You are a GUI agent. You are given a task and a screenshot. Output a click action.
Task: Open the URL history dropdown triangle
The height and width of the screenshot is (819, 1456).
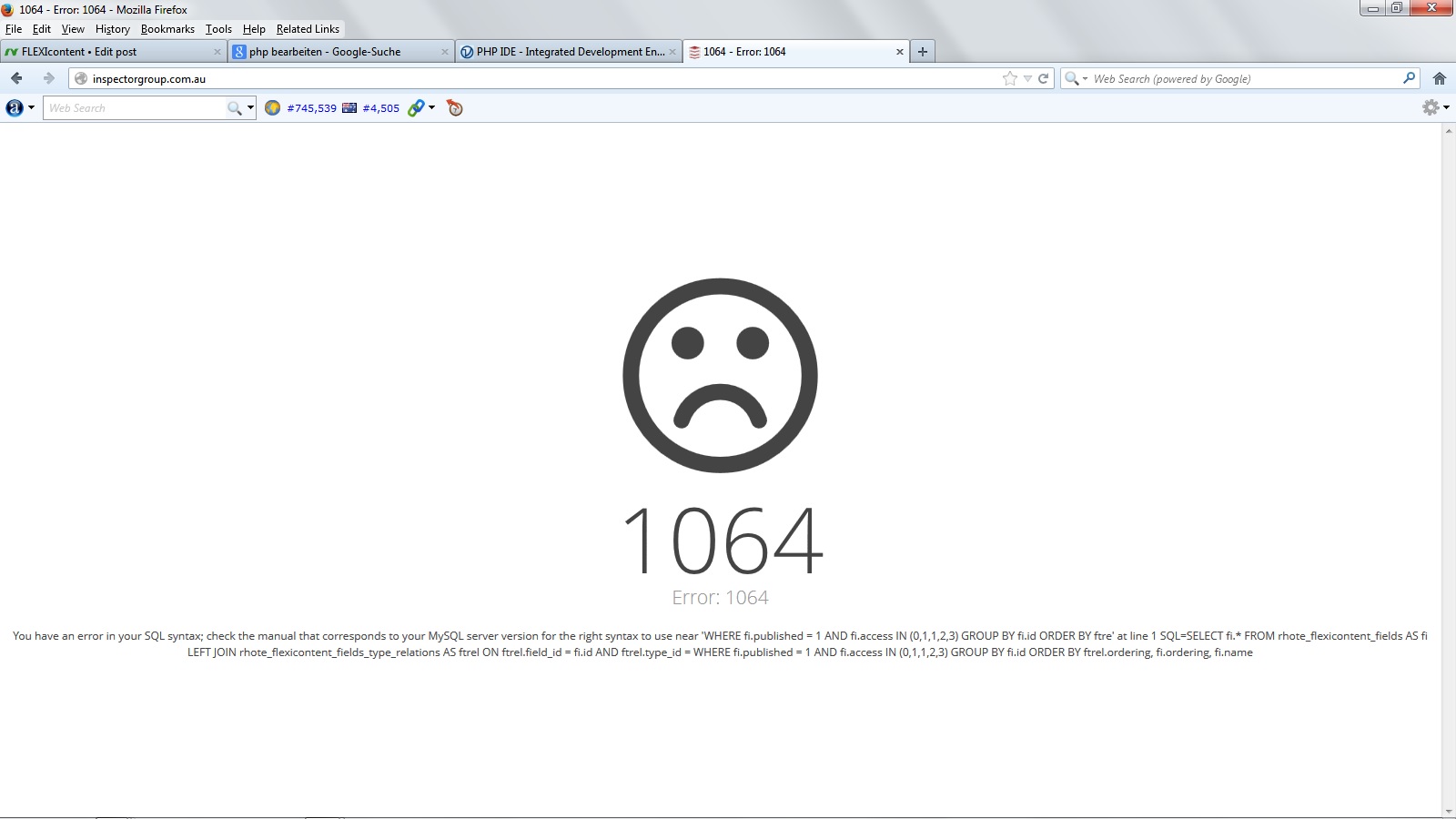coord(1027,79)
